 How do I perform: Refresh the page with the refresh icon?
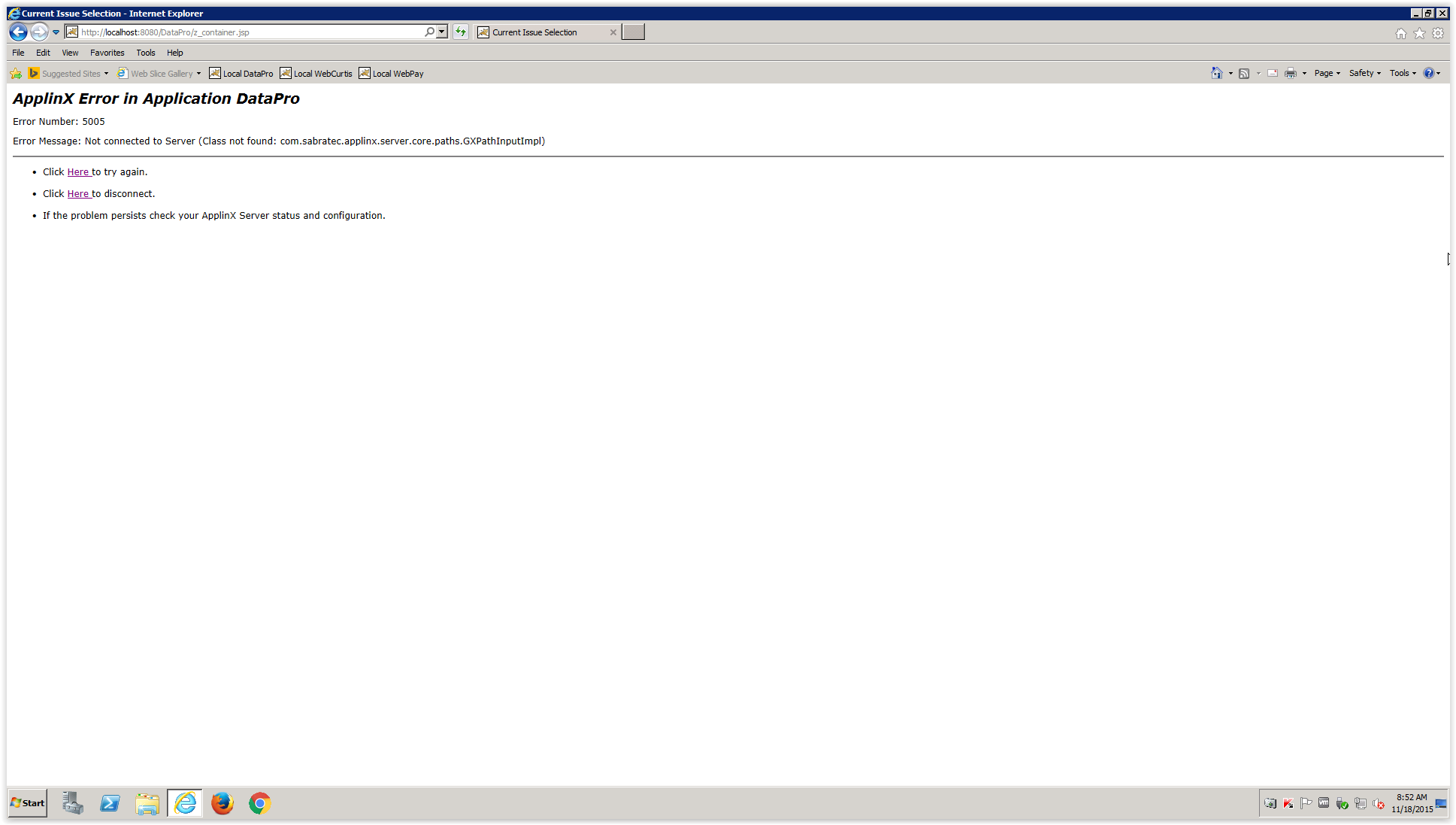461,32
